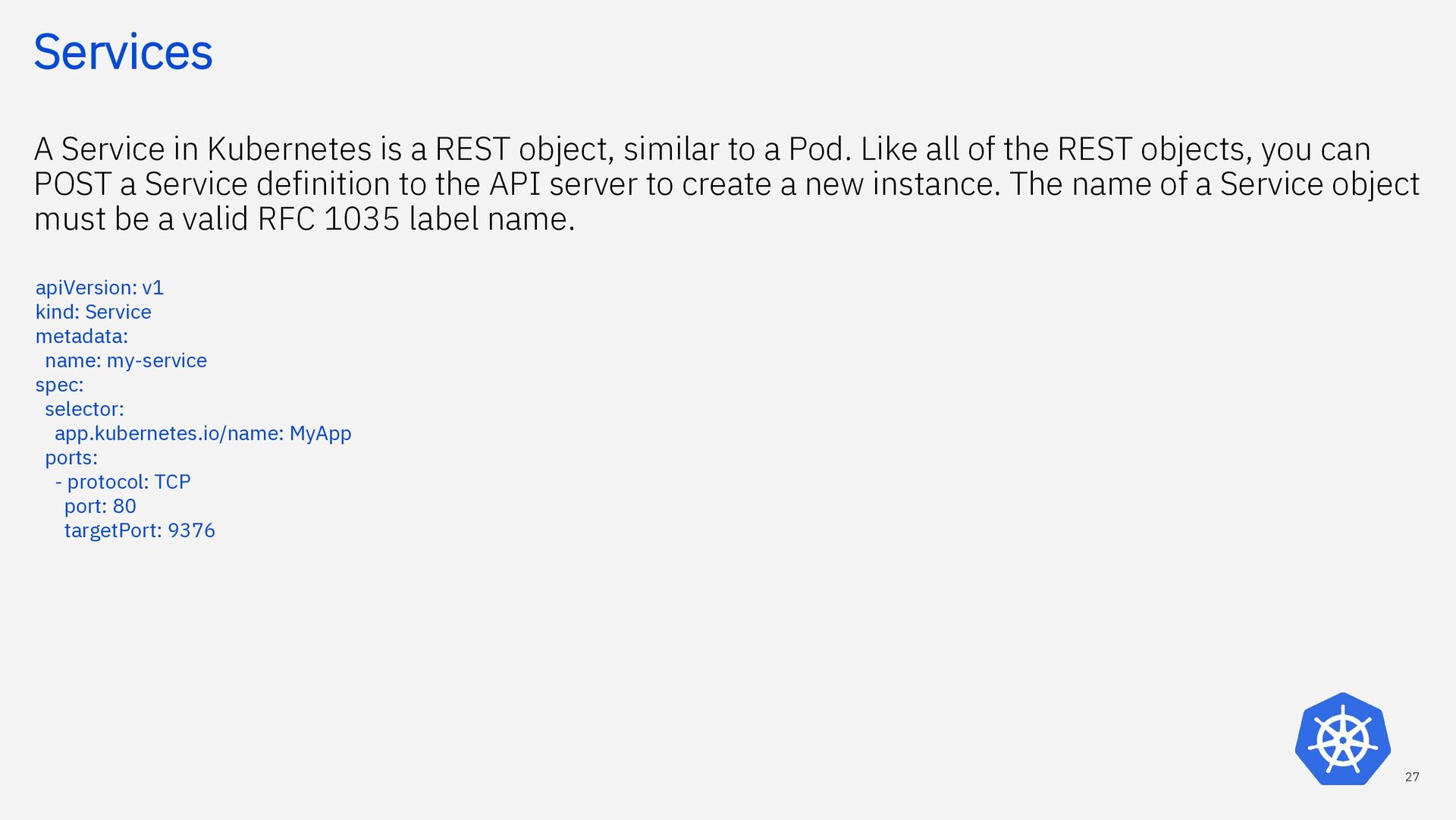Click the Services slide title
This screenshot has width=1456, height=820.
pos(123,52)
